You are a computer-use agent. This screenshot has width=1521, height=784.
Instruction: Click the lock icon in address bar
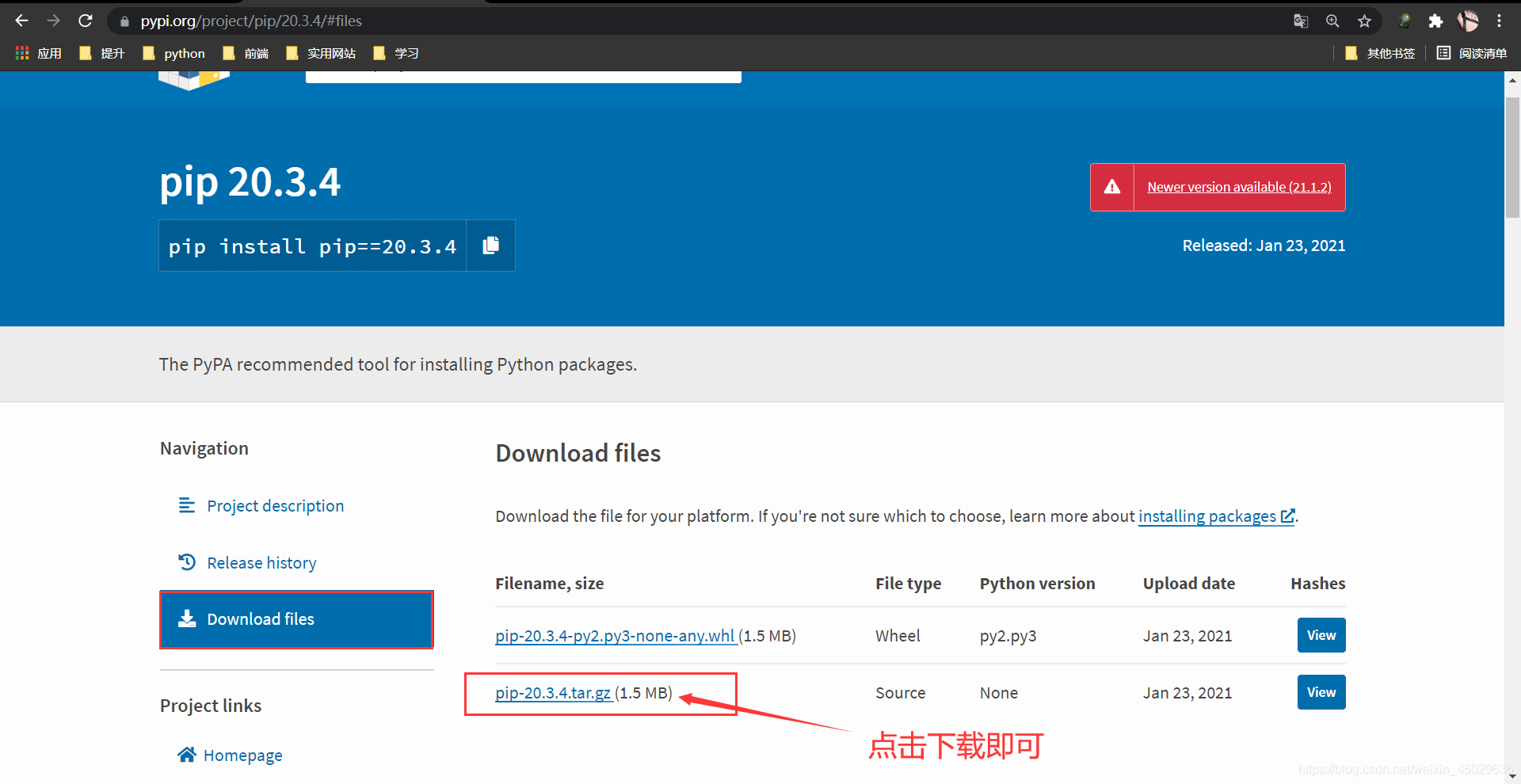tap(124, 21)
